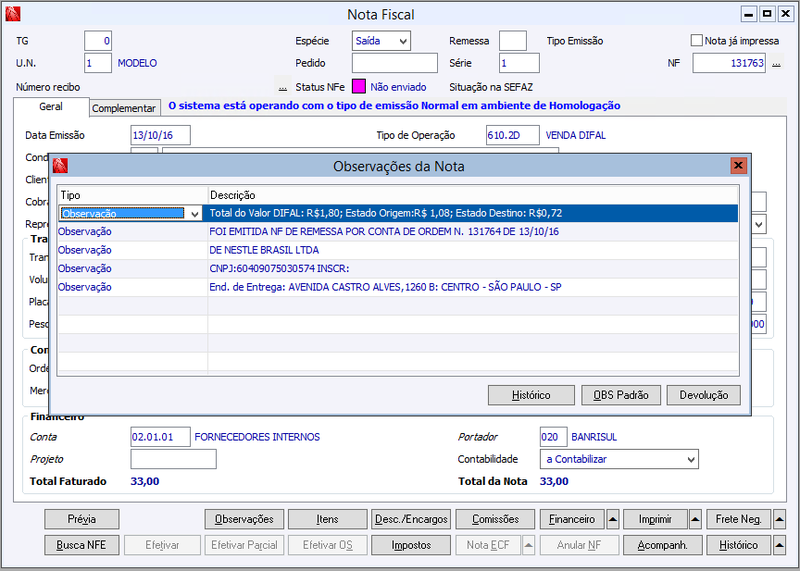Click the OBS Padrão button
The height and width of the screenshot is (571, 800).
coord(620,395)
